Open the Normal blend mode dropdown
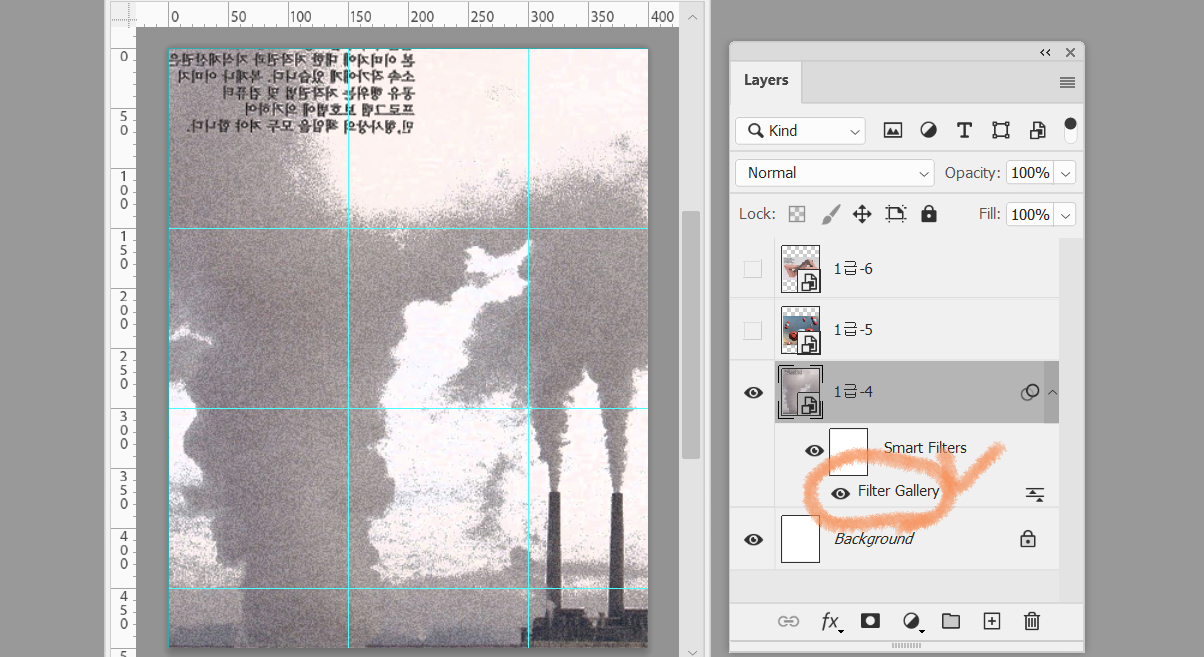Image resolution: width=1204 pixels, height=657 pixels. pyautogui.click(x=834, y=173)
